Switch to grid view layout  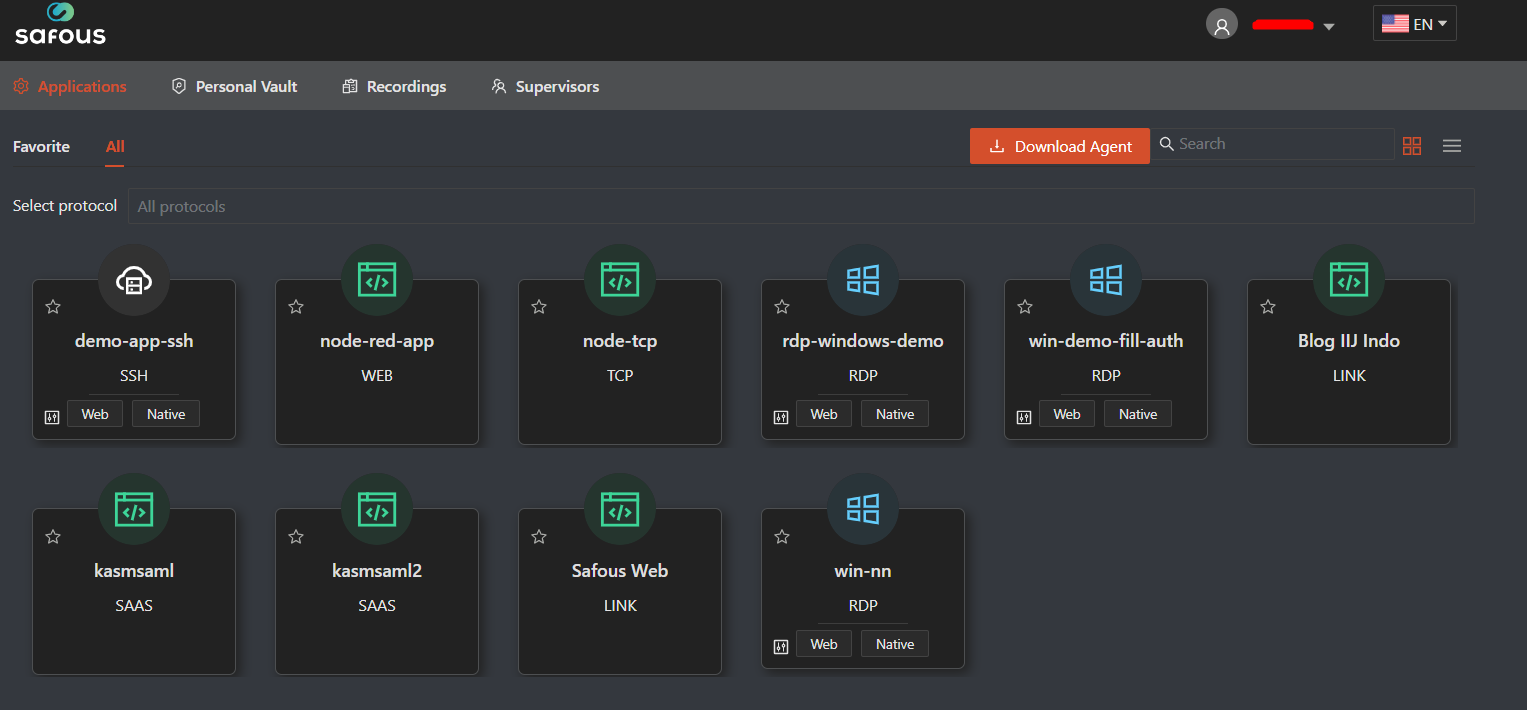[x=1412, y=146]
